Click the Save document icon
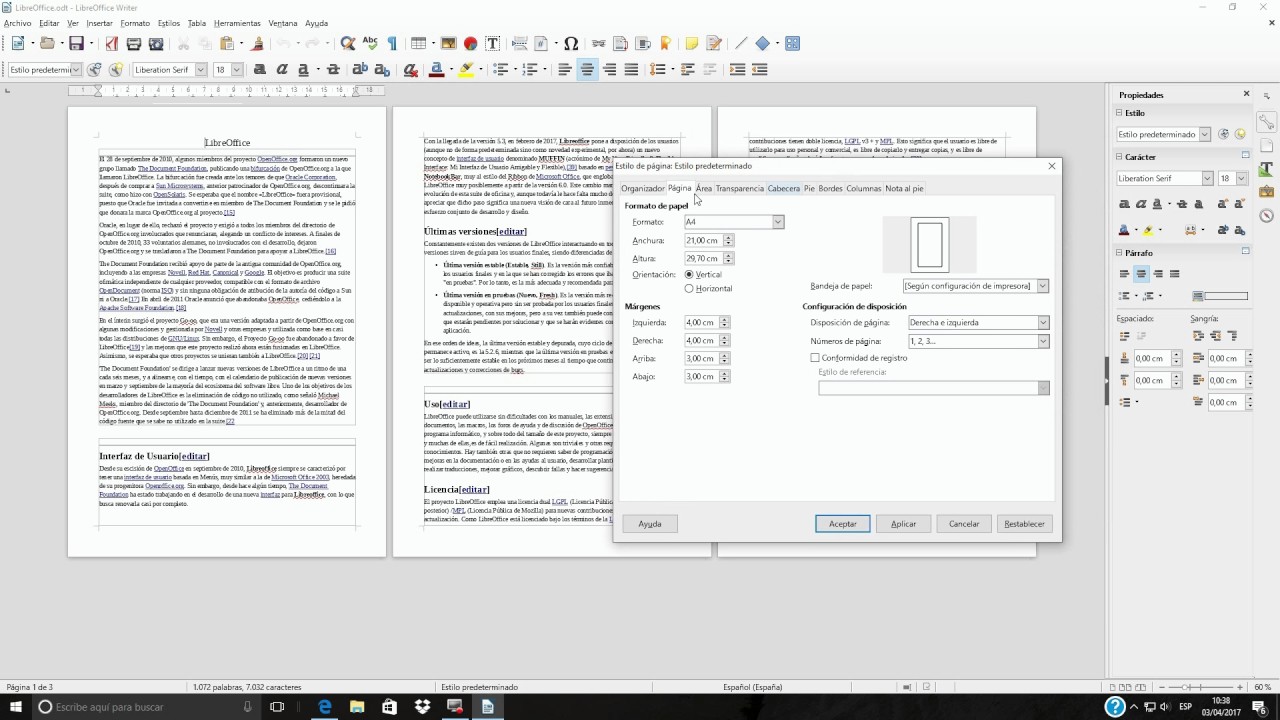The image size is (1280, 720). click(x=76, y=44)
